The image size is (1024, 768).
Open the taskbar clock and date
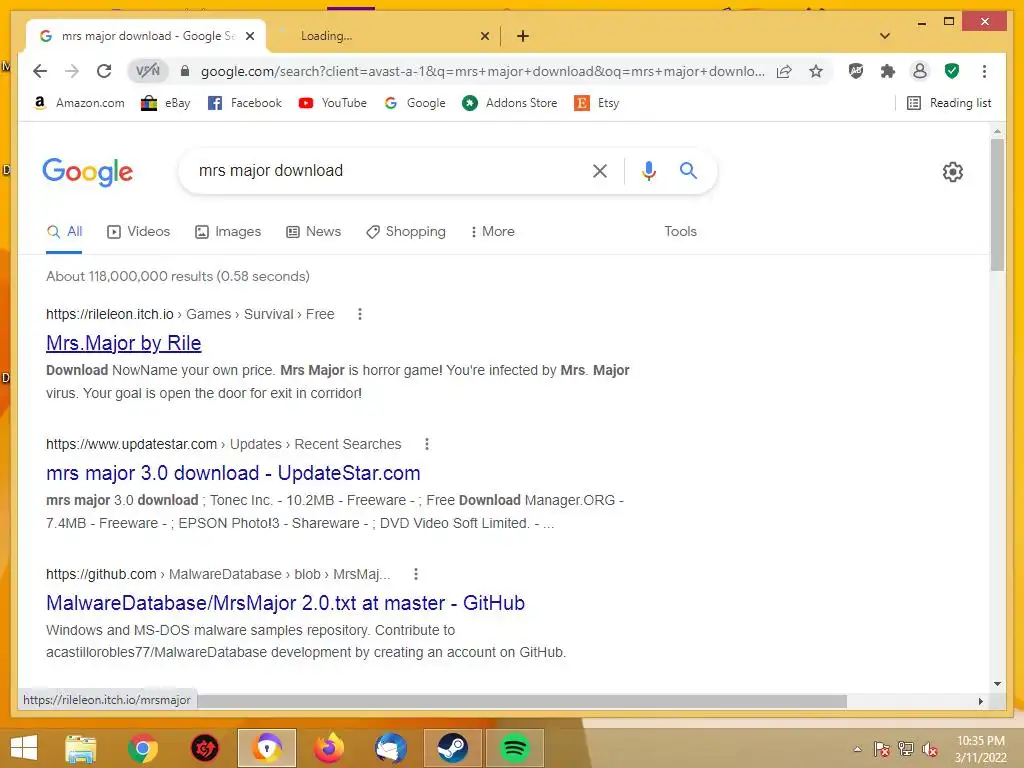pos(980,749)
